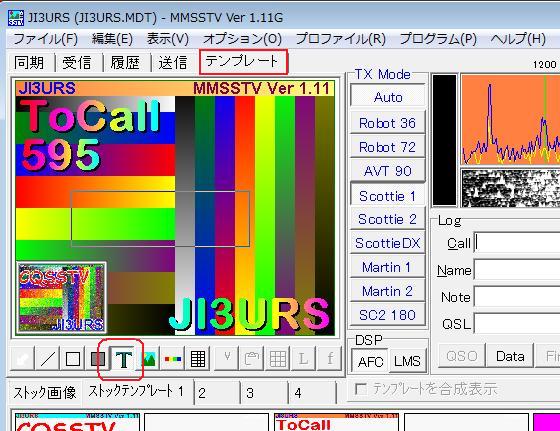Viewport: 560px width, 431px height.
Task: Select Scottie DX TX mode
Action: coord(388,243)
